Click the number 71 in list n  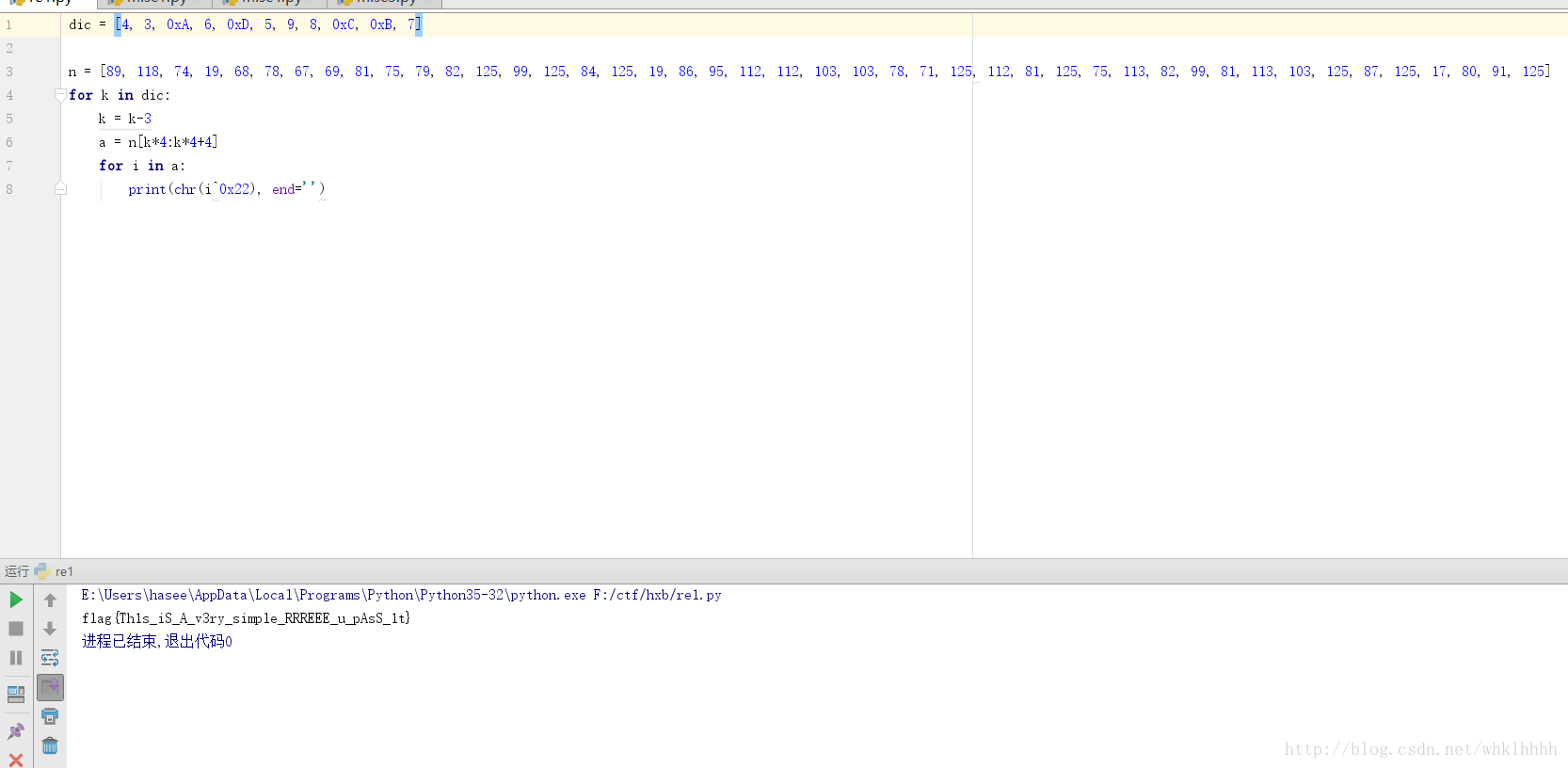pyautogui.click(x=927, y=72)
